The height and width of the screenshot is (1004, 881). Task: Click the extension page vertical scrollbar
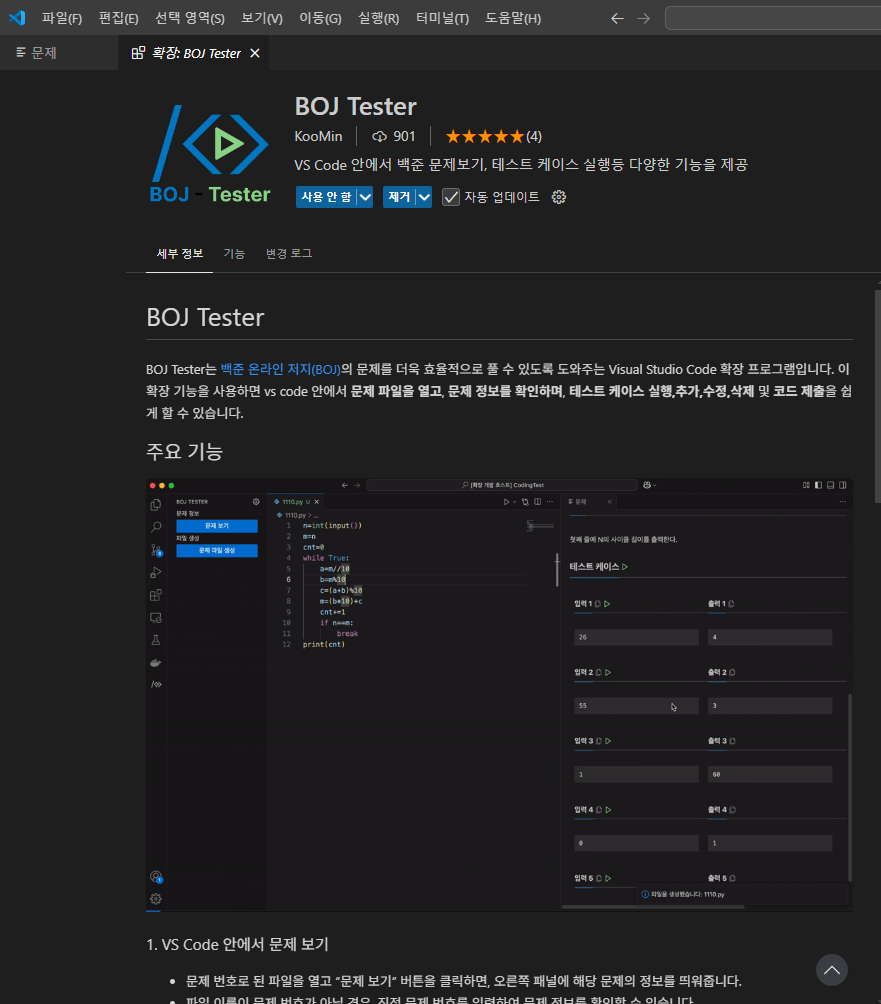878,396
